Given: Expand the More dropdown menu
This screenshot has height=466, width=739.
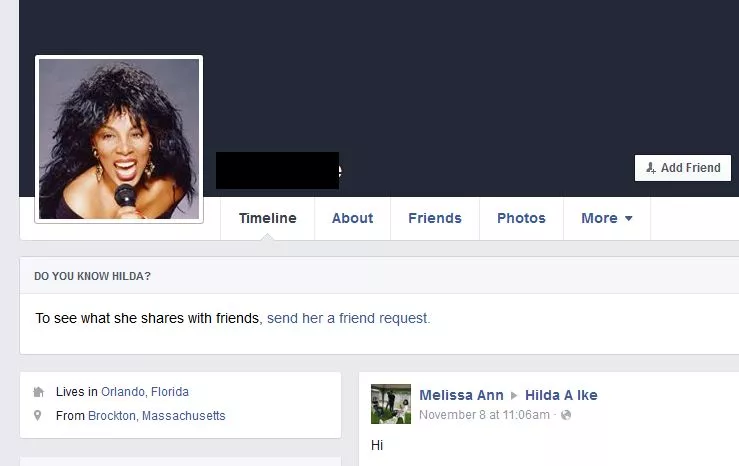Looking at the screenshot, I should pos(607,218).
